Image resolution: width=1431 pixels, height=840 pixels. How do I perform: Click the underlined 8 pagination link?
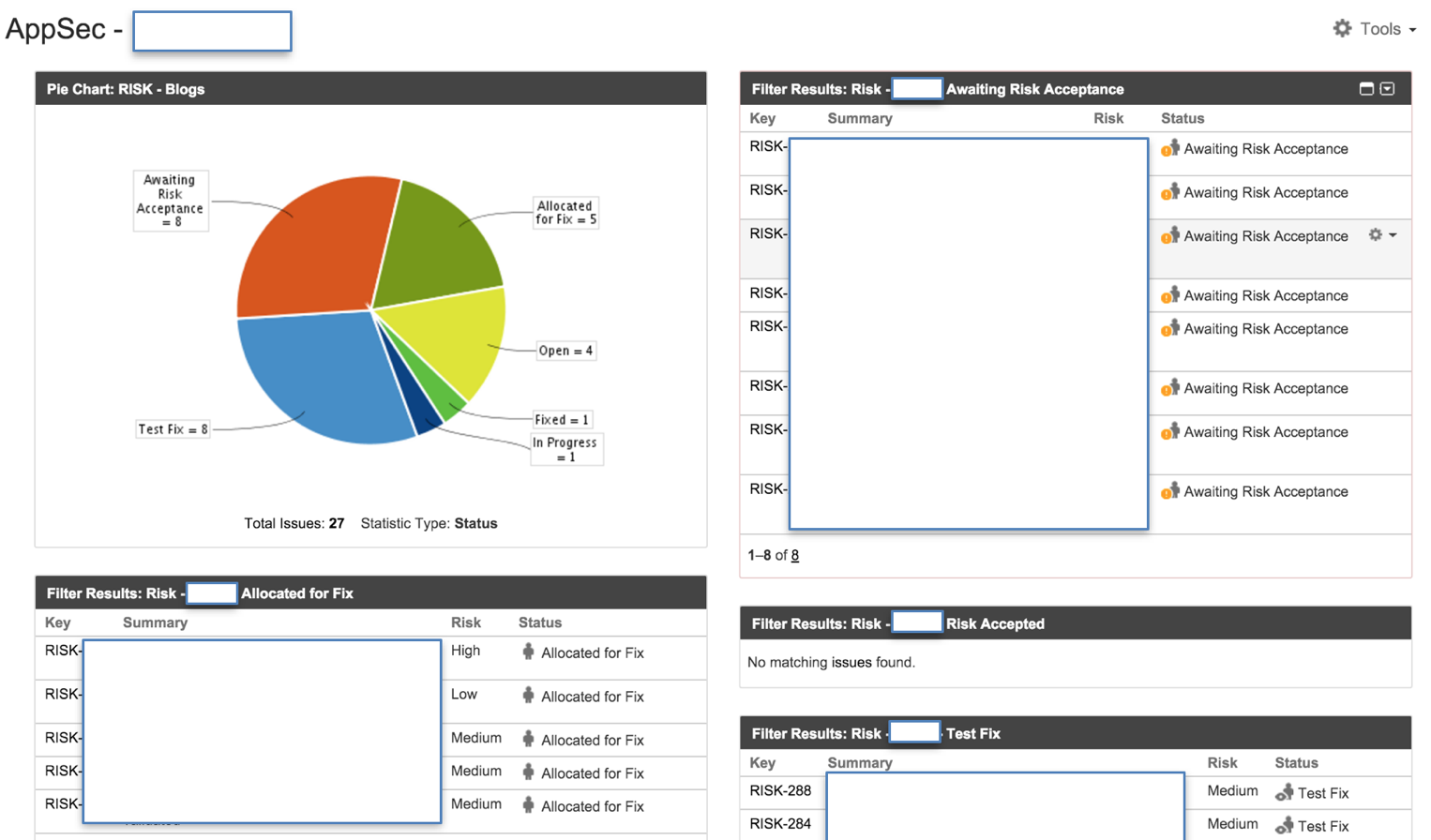click(x=794, y=555)
